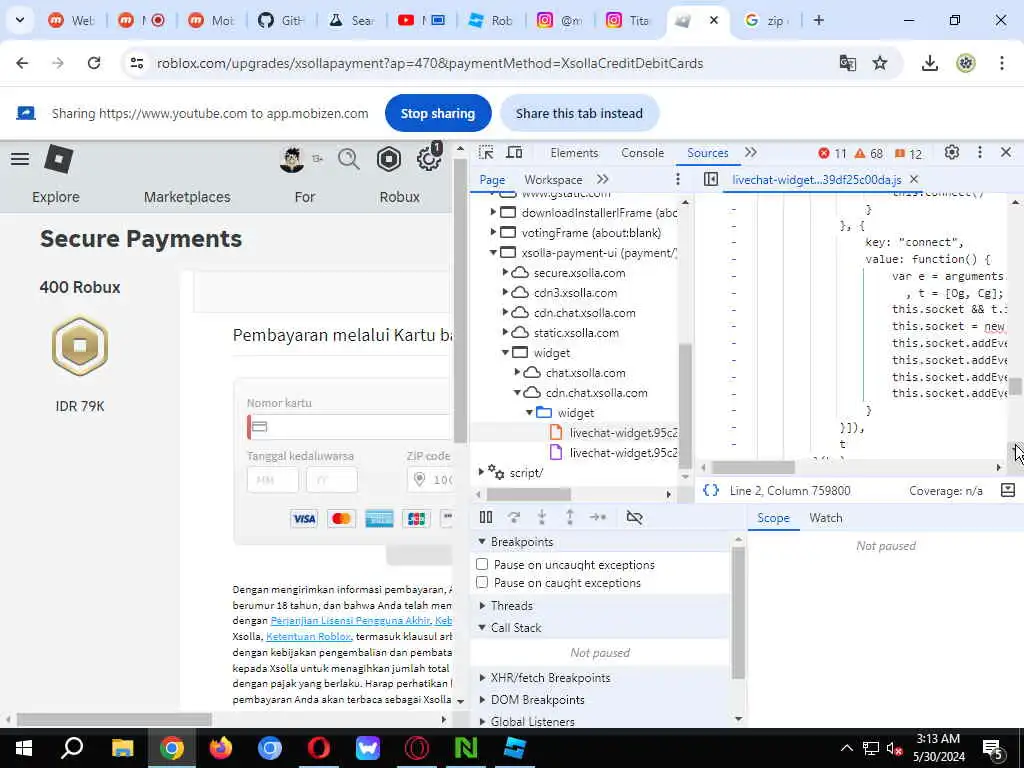Expand cdn3.xsolla.com tree node
1024x768 pixels.
(x=505, y=293)
